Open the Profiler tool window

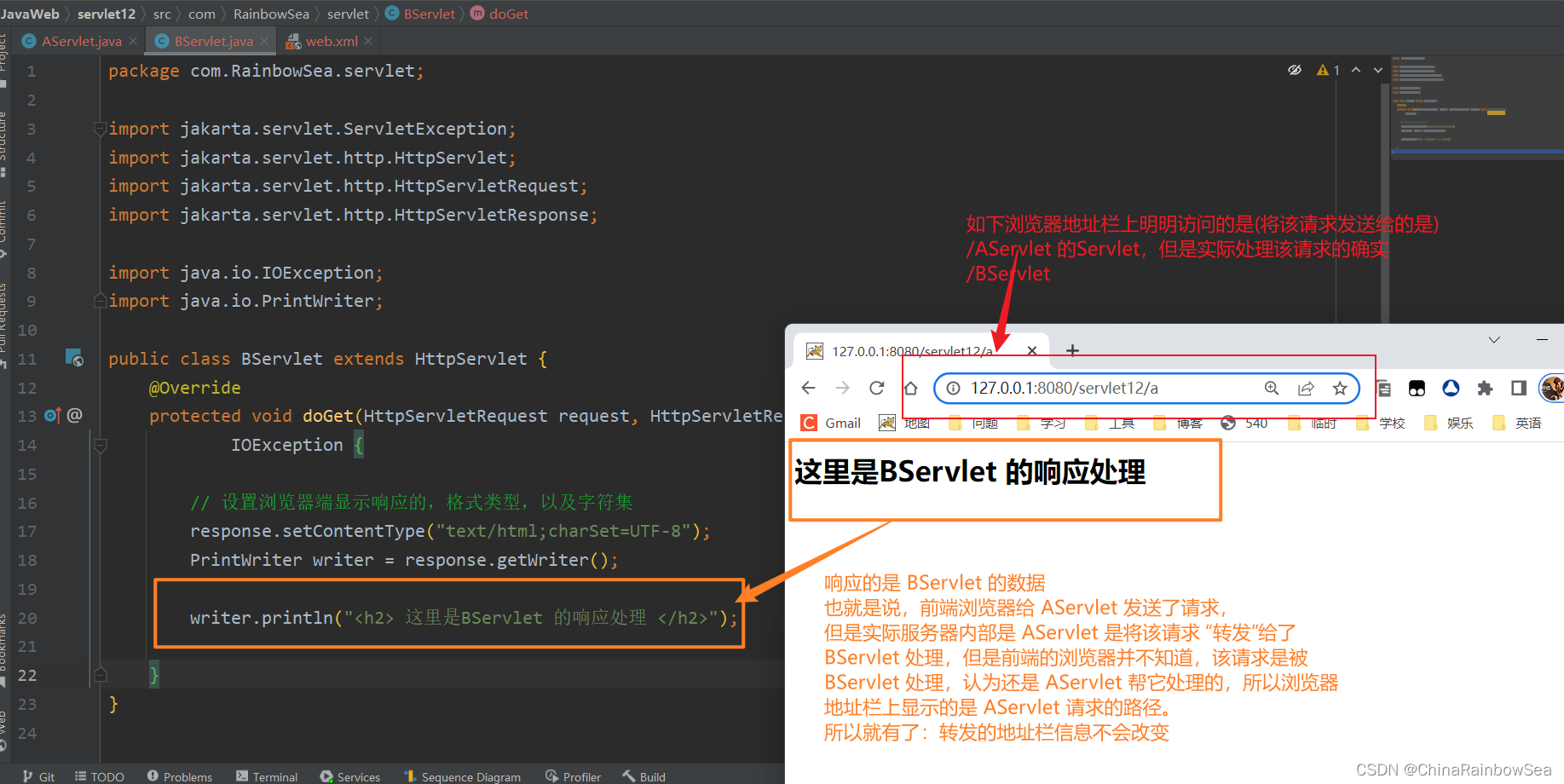pos(574,776)
